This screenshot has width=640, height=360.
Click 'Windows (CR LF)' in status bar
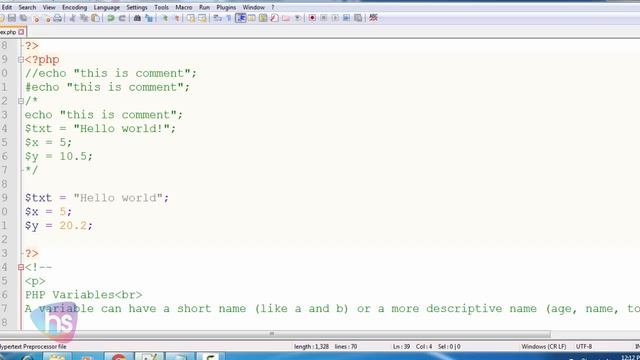(544, 347)
